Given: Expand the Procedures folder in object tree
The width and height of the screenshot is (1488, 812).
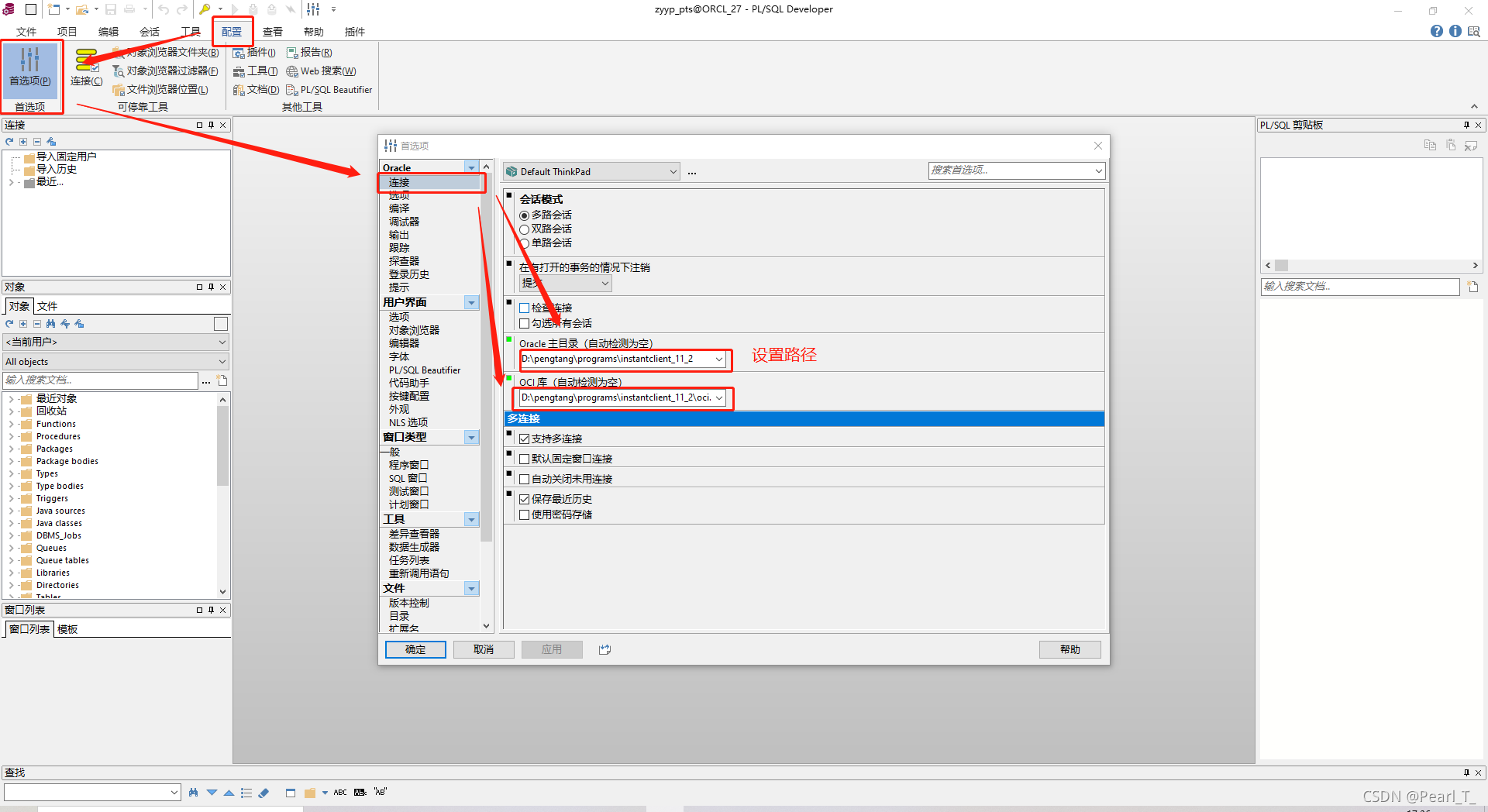Looking at the screenshot, I should click(x=11, y=436).
